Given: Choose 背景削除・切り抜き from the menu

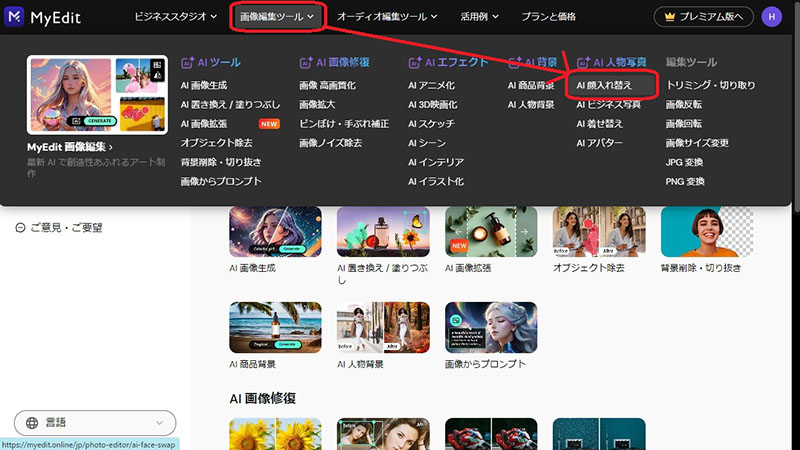Looking at the screenshot, I should point(221,162).
